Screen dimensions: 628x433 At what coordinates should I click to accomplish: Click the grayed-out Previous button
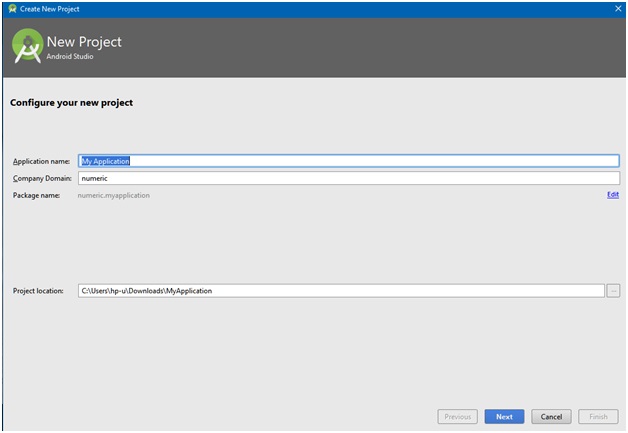pos(458,416)
